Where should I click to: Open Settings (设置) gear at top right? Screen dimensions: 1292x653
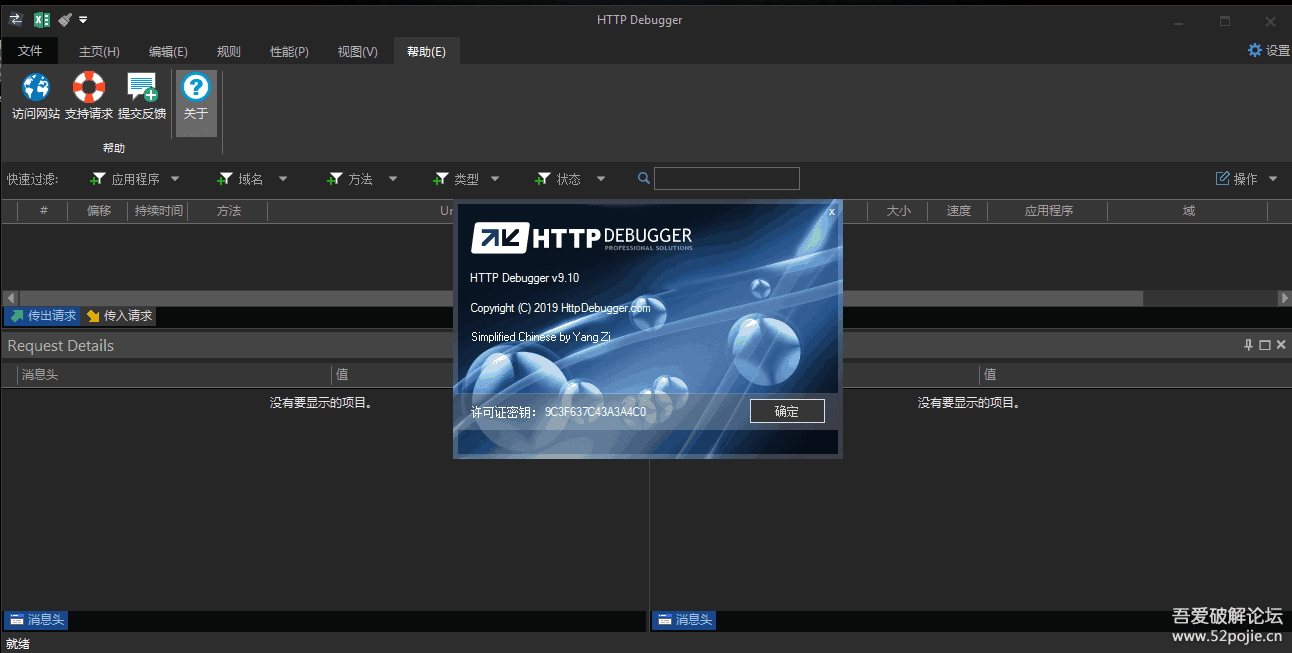pos(1268,50)
